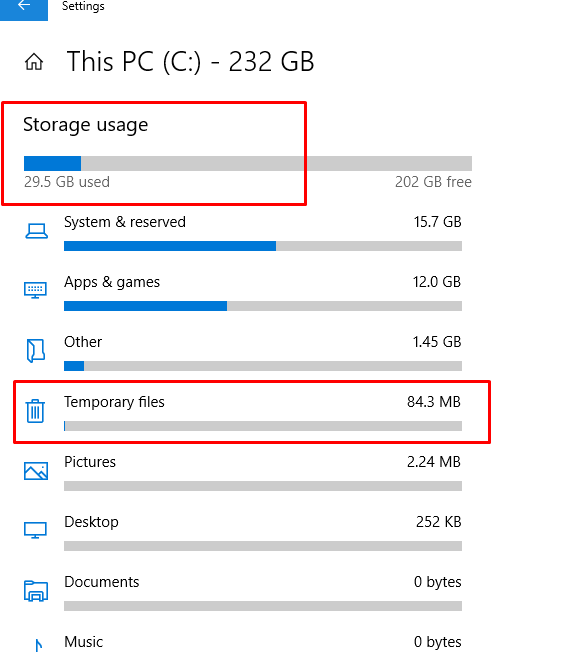Click the System & reserved laptop icon
Image resolution: width=585 pixels, height=652 pixels.
click(x=36, y=231)
